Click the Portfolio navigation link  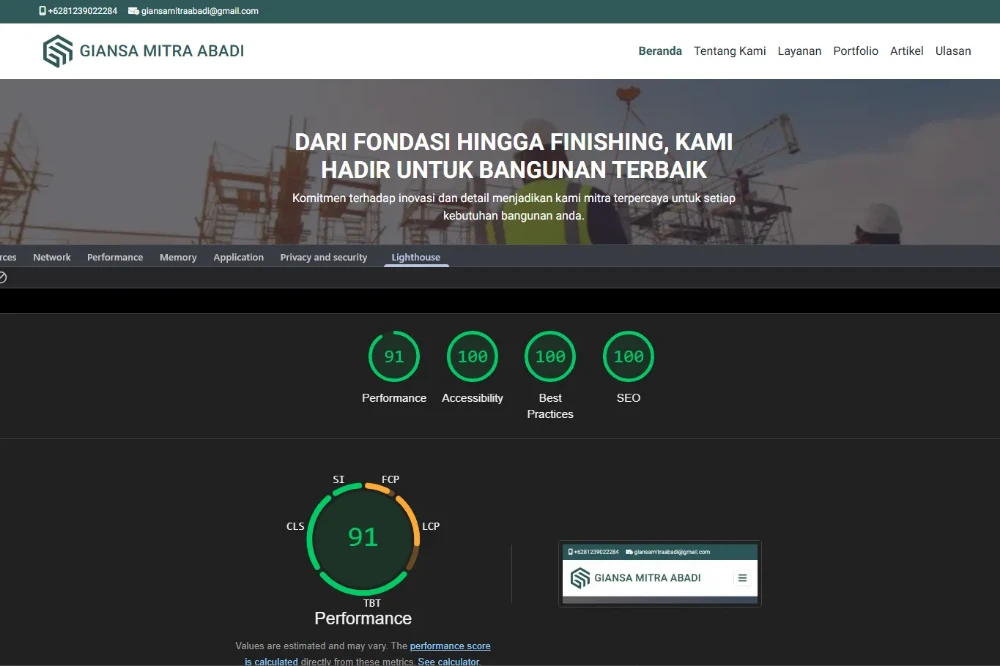coord(855,51)
